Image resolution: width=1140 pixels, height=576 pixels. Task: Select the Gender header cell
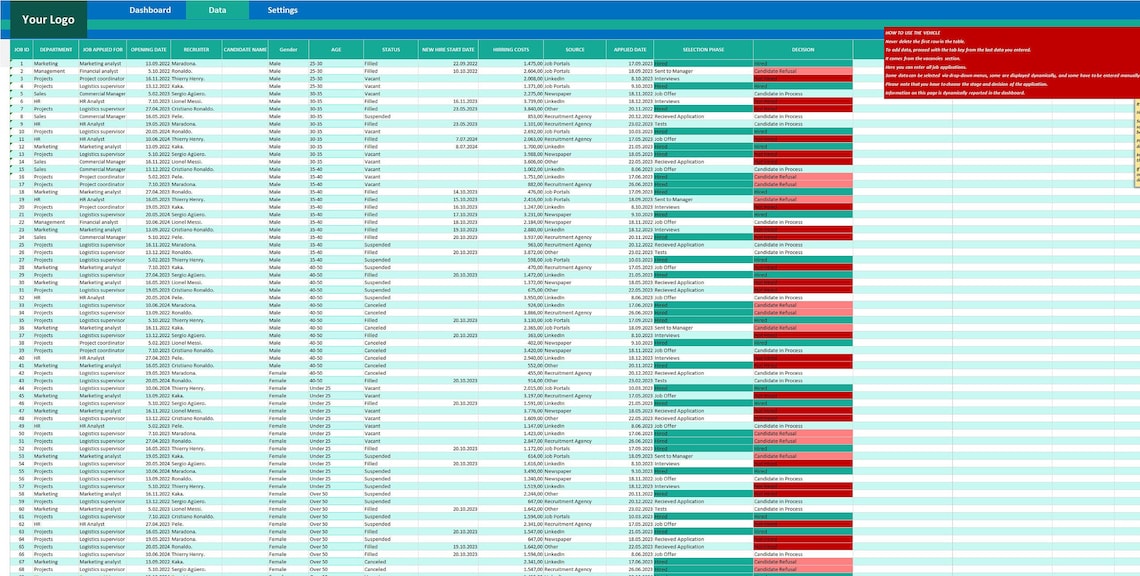(287, 47)
